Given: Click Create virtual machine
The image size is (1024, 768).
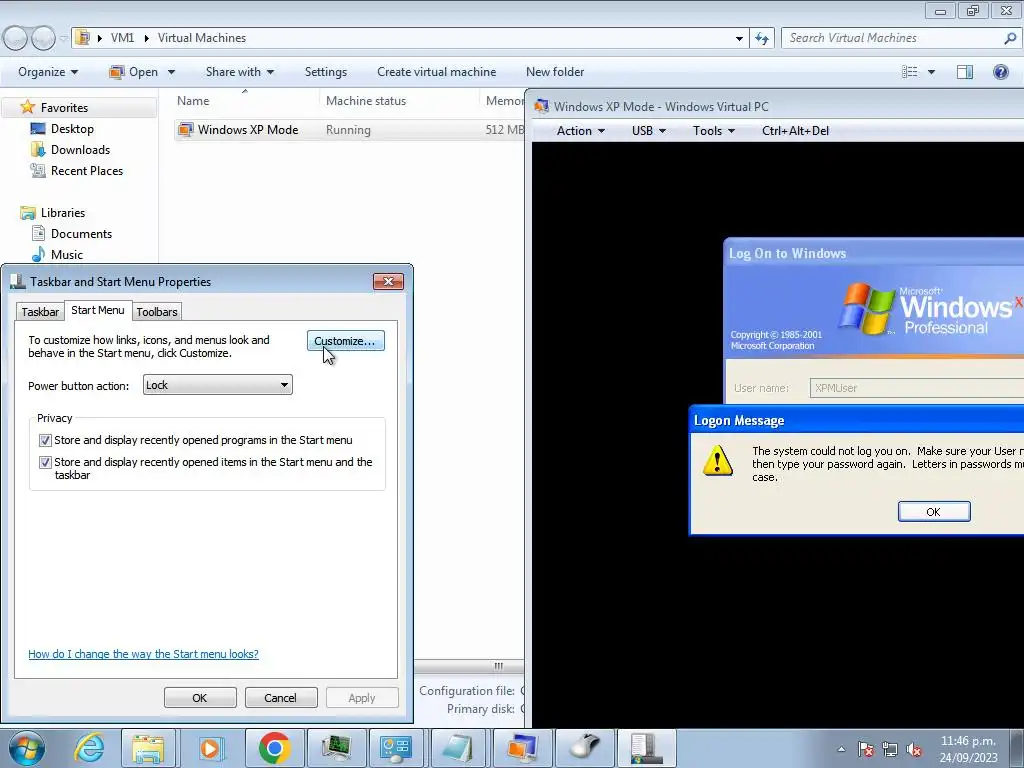Looking at the screenshot, I should pos(436,72).
